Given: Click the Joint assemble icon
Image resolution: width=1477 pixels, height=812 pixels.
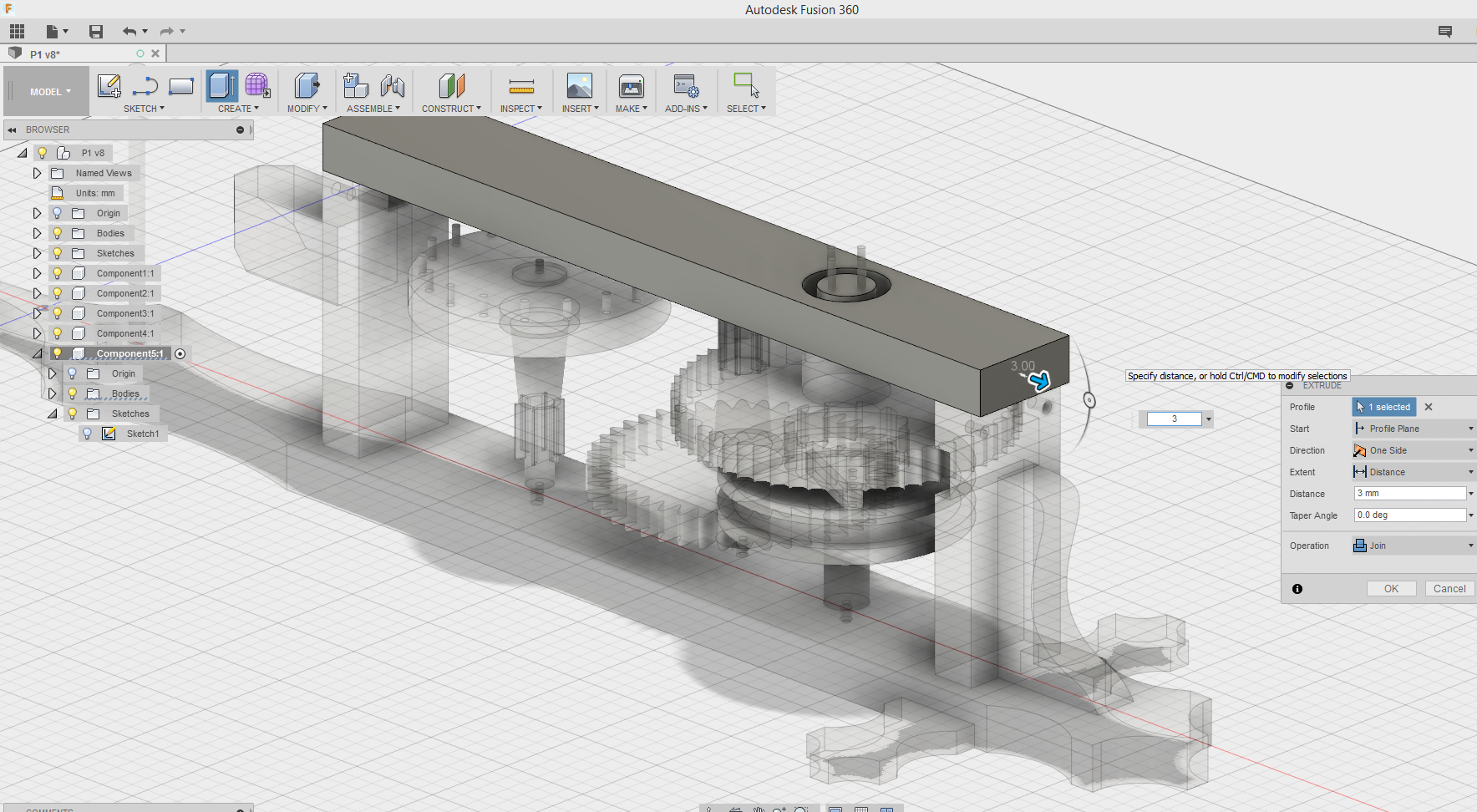Looking at the screenshot, I should point(392,86).
